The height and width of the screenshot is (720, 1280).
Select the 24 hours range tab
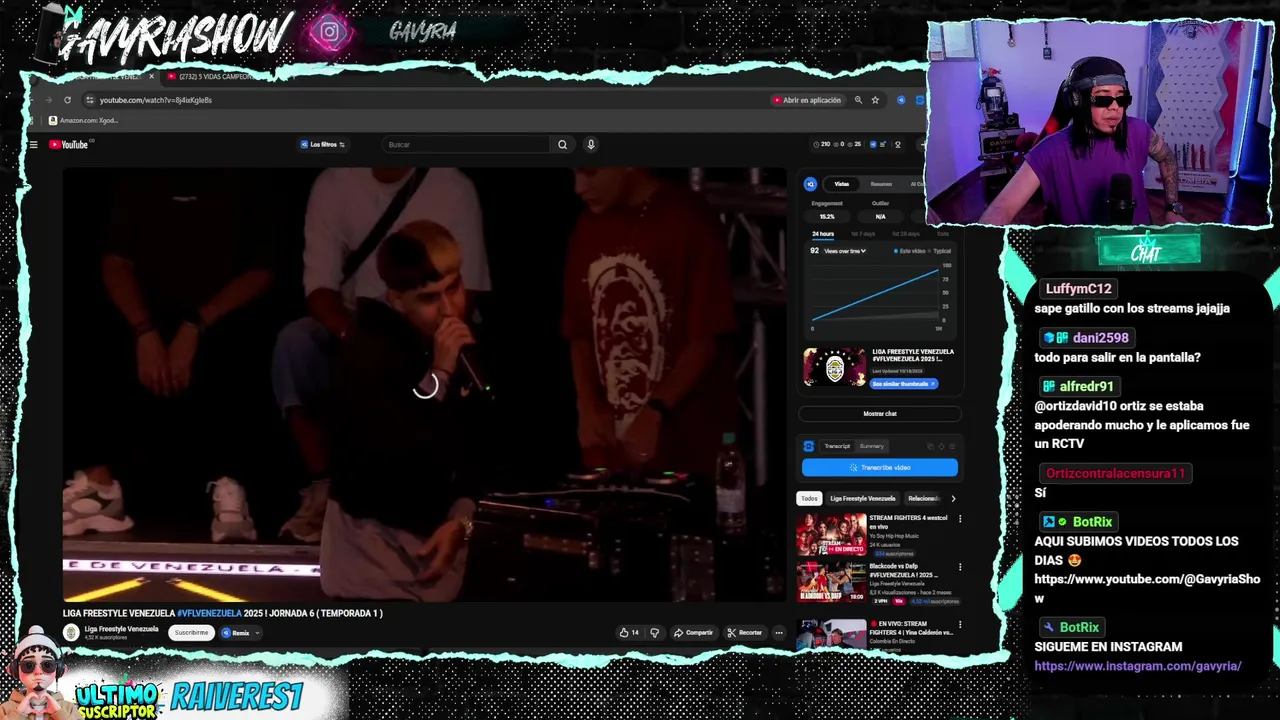tap(823, 234)
